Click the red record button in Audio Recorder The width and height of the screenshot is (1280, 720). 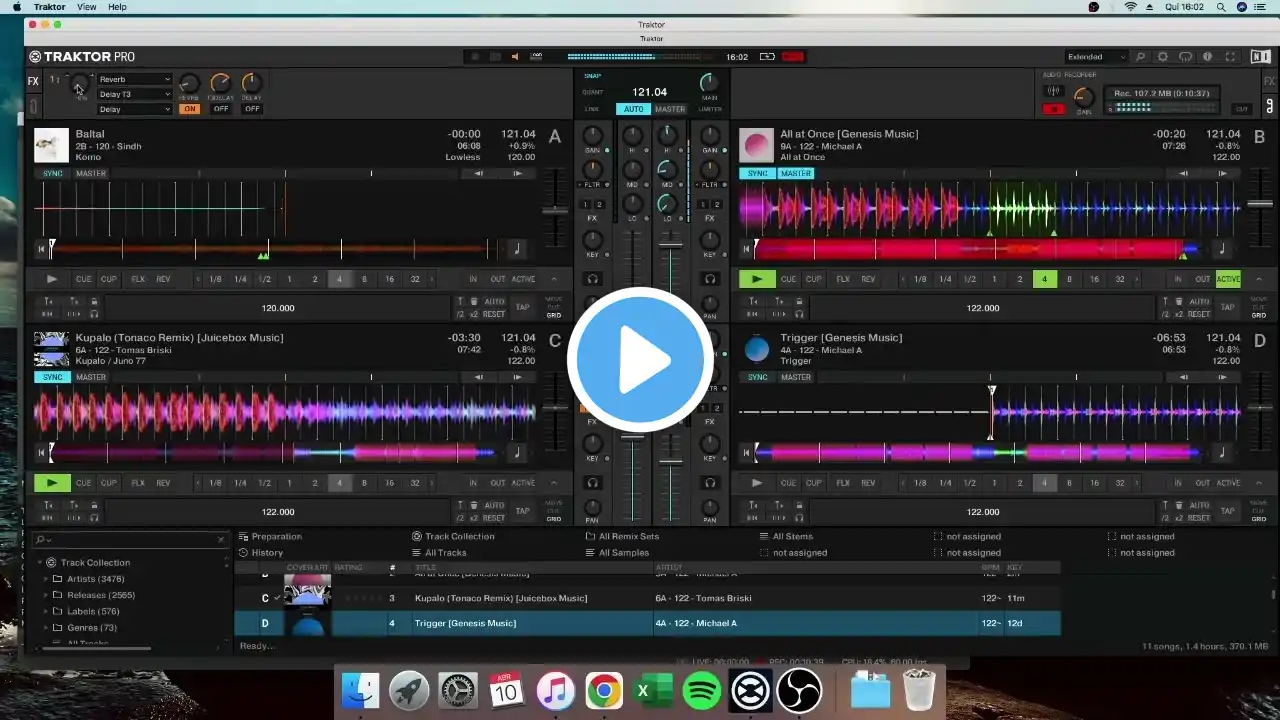[x=1053, y=109]
